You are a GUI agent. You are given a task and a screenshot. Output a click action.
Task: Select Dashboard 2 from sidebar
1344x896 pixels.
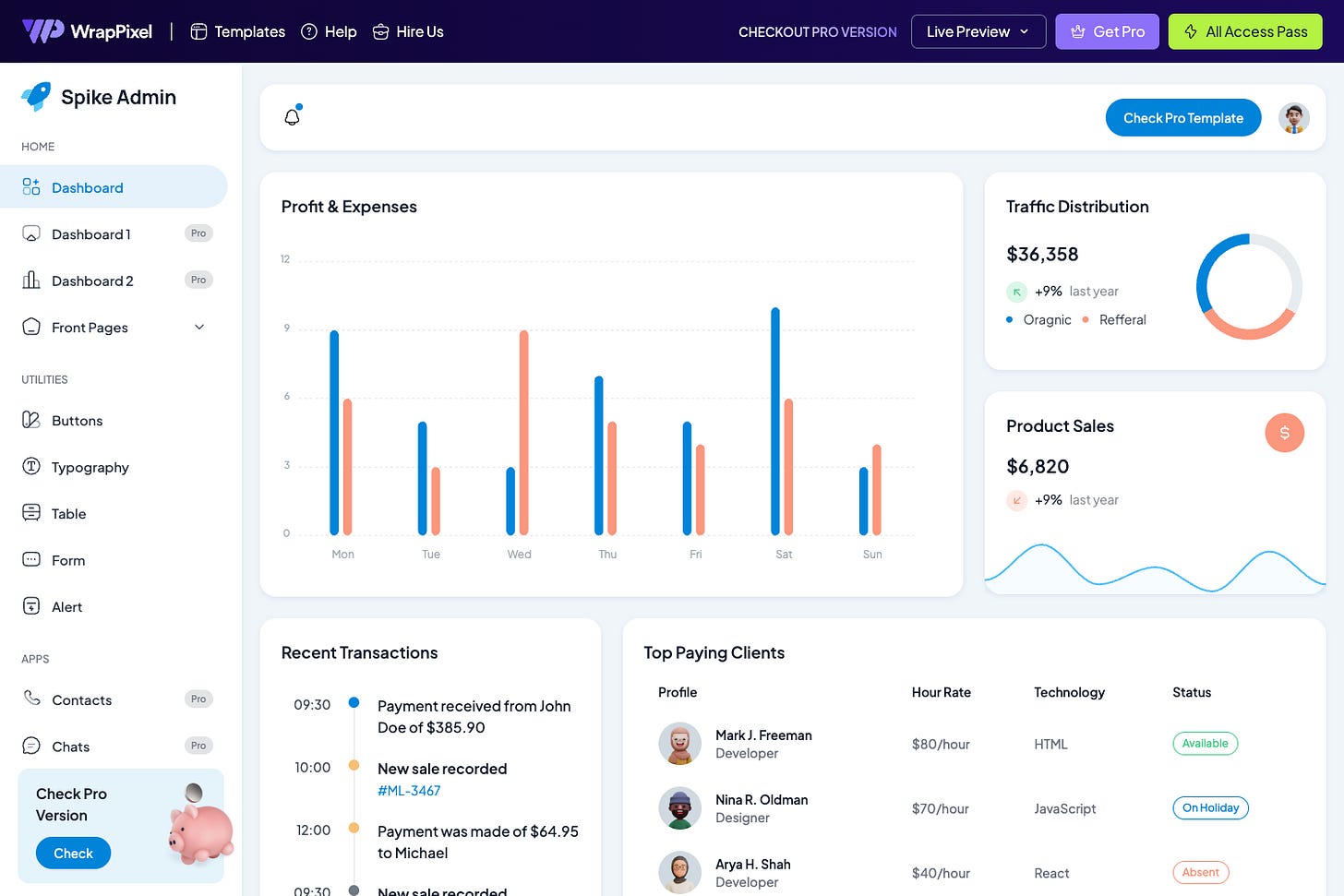point(92,280)
